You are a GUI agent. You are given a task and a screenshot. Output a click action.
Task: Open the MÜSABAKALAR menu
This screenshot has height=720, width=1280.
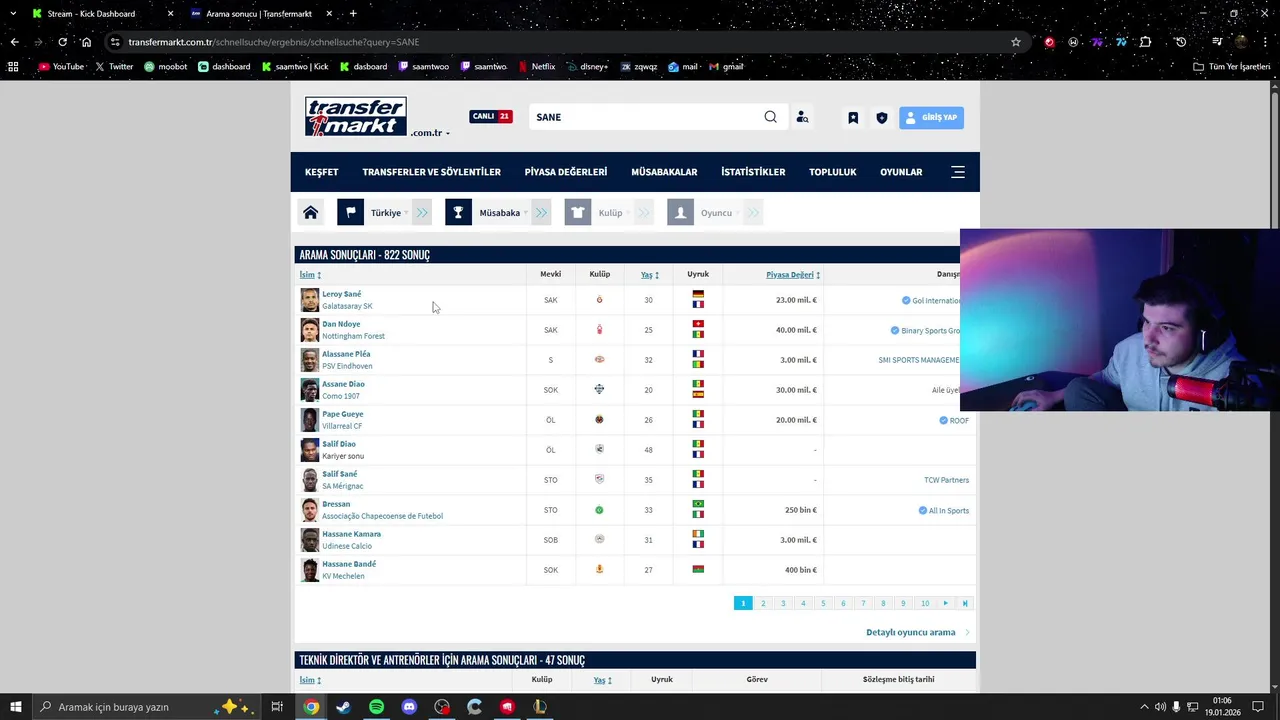(664, 172)
